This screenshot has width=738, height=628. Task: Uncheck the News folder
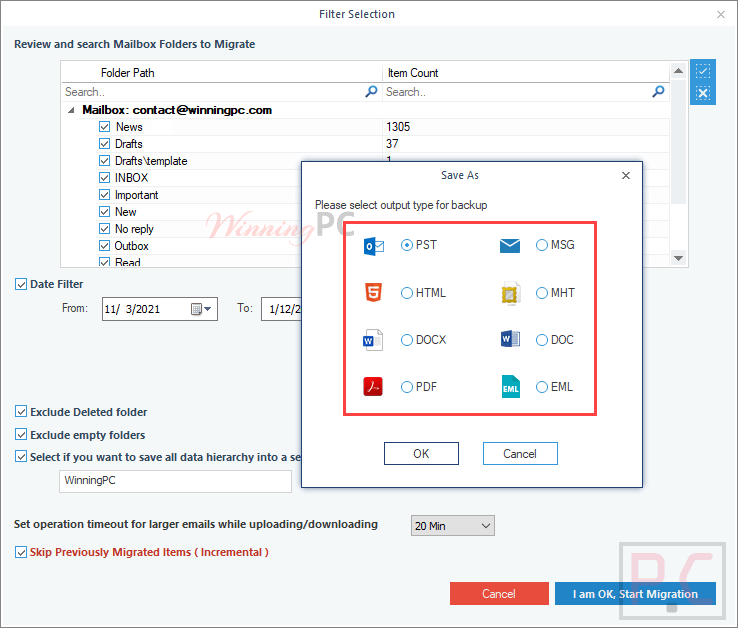point(104,127)
